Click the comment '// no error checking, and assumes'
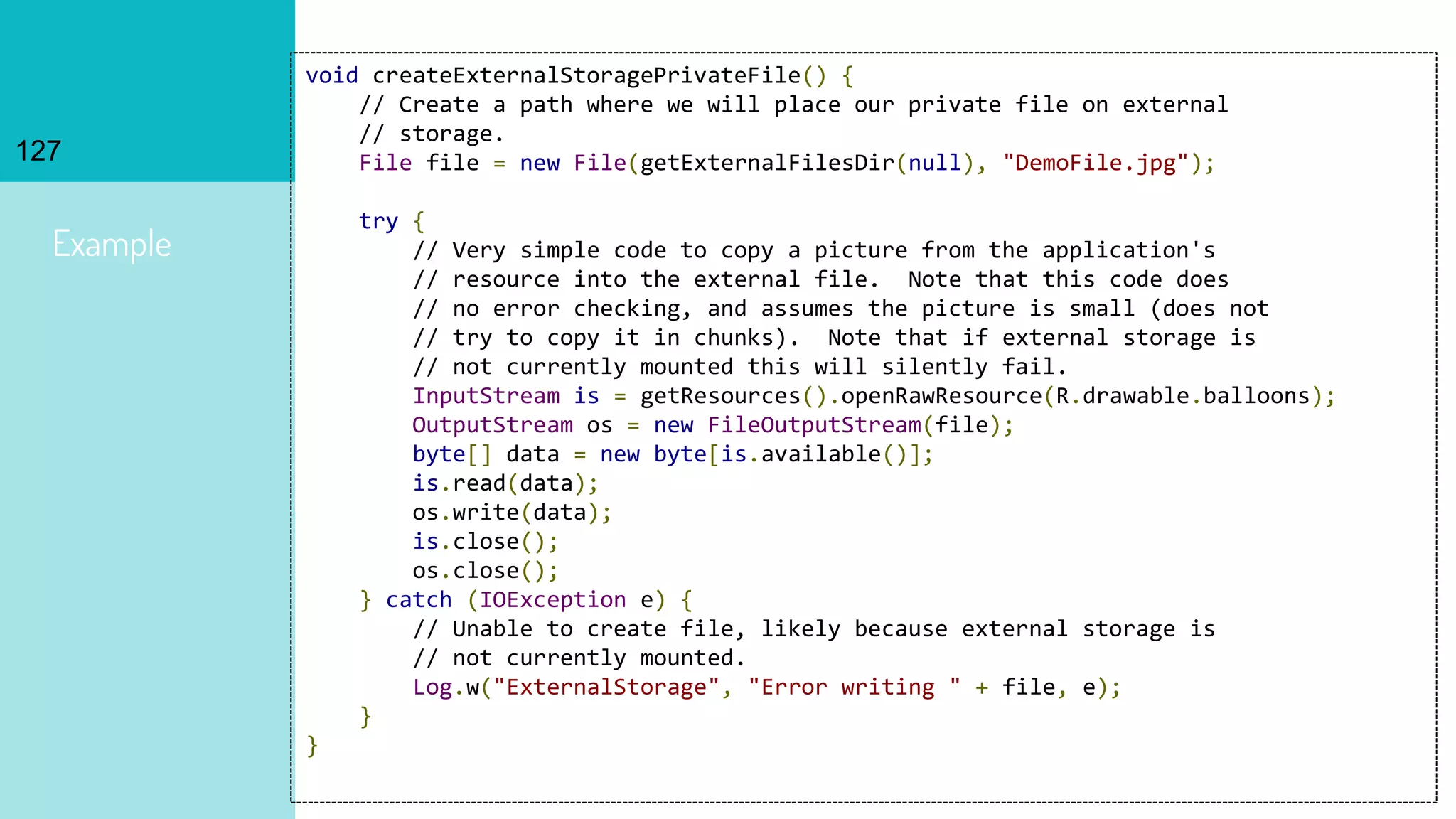 pyautogui.click(x=841, y=309)
